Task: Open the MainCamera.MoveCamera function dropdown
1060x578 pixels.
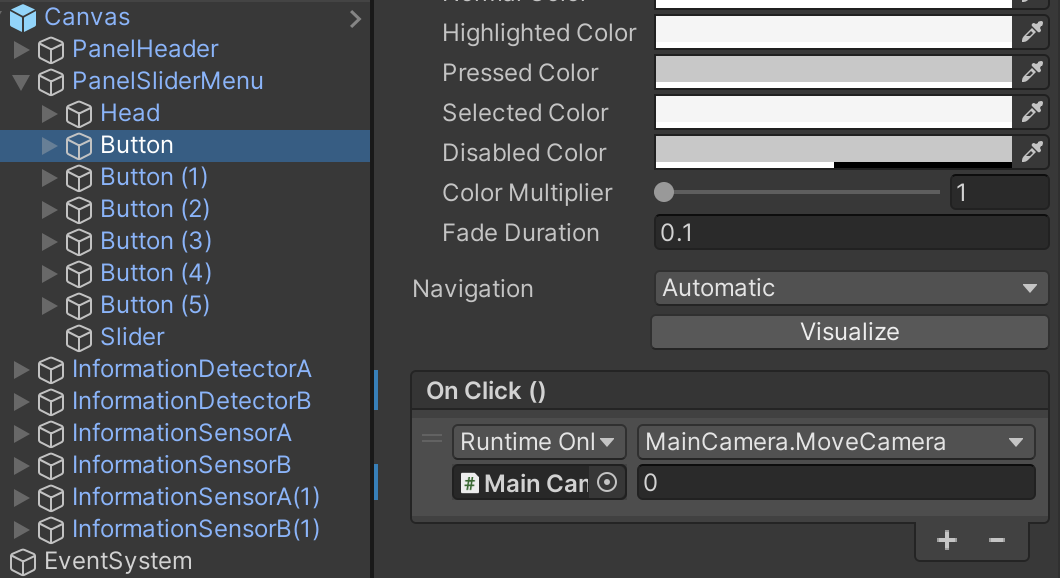Action: coord(835,442)
